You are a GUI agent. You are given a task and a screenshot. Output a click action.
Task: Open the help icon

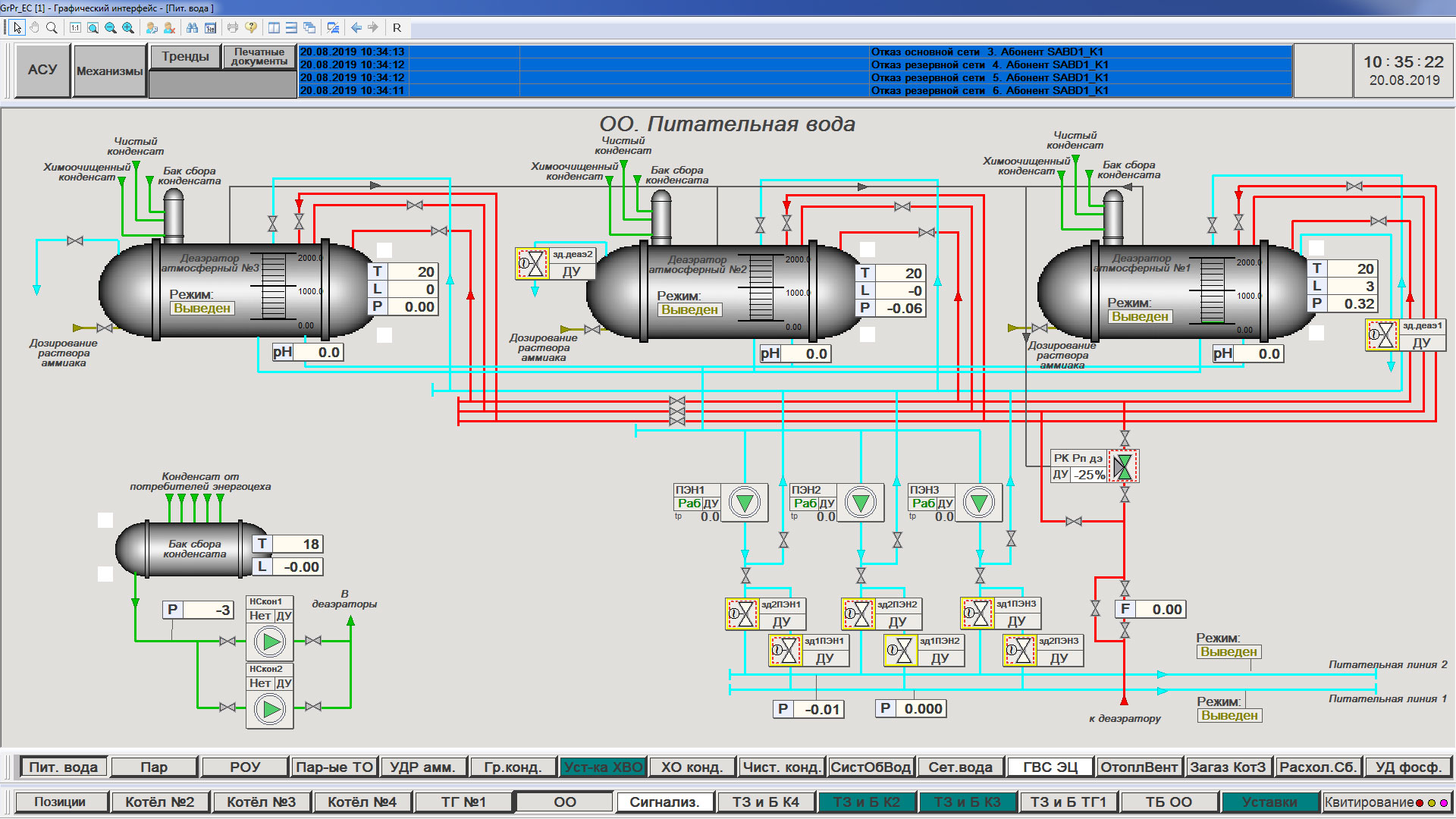coord(251,28)
